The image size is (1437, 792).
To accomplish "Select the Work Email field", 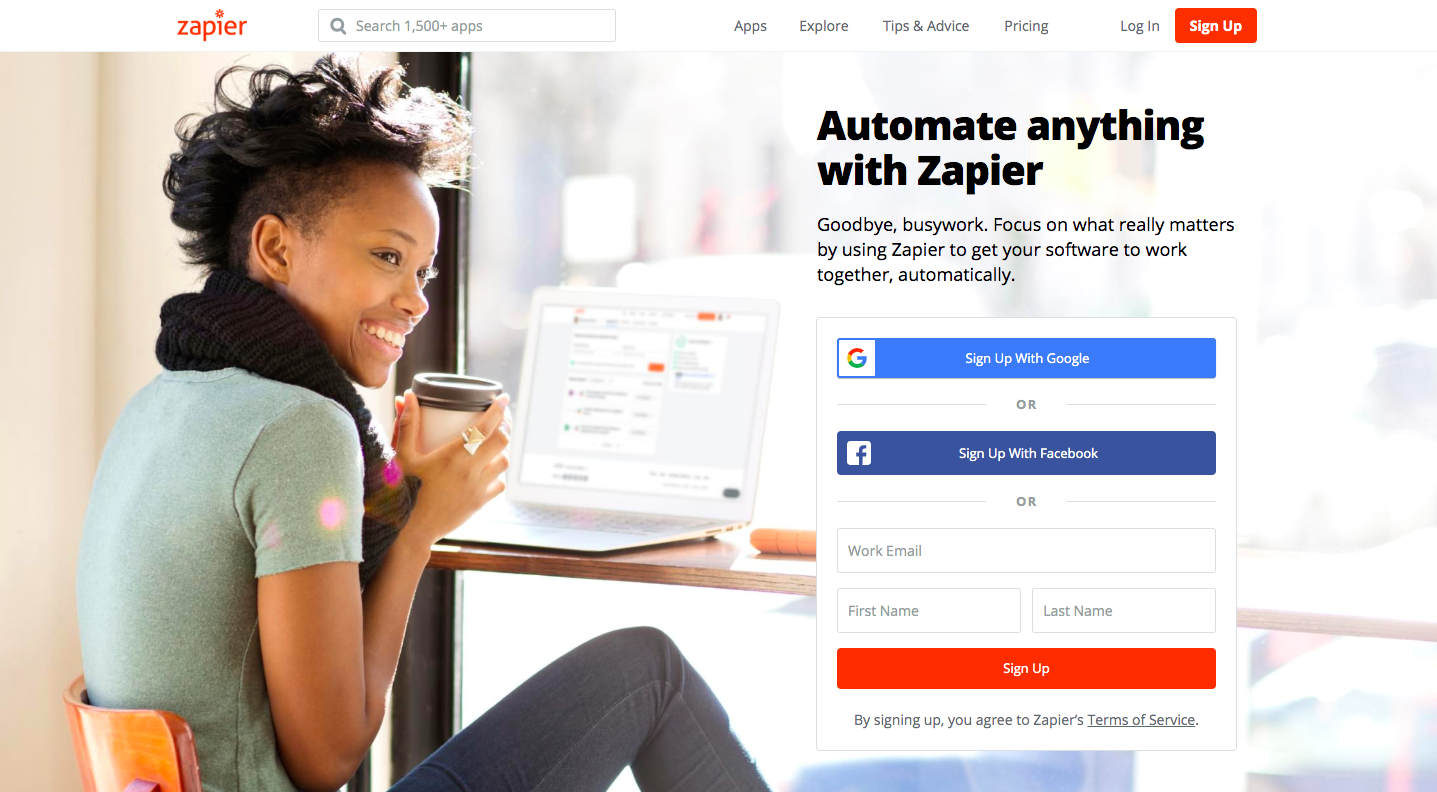I will click(x=1026, y=550).
